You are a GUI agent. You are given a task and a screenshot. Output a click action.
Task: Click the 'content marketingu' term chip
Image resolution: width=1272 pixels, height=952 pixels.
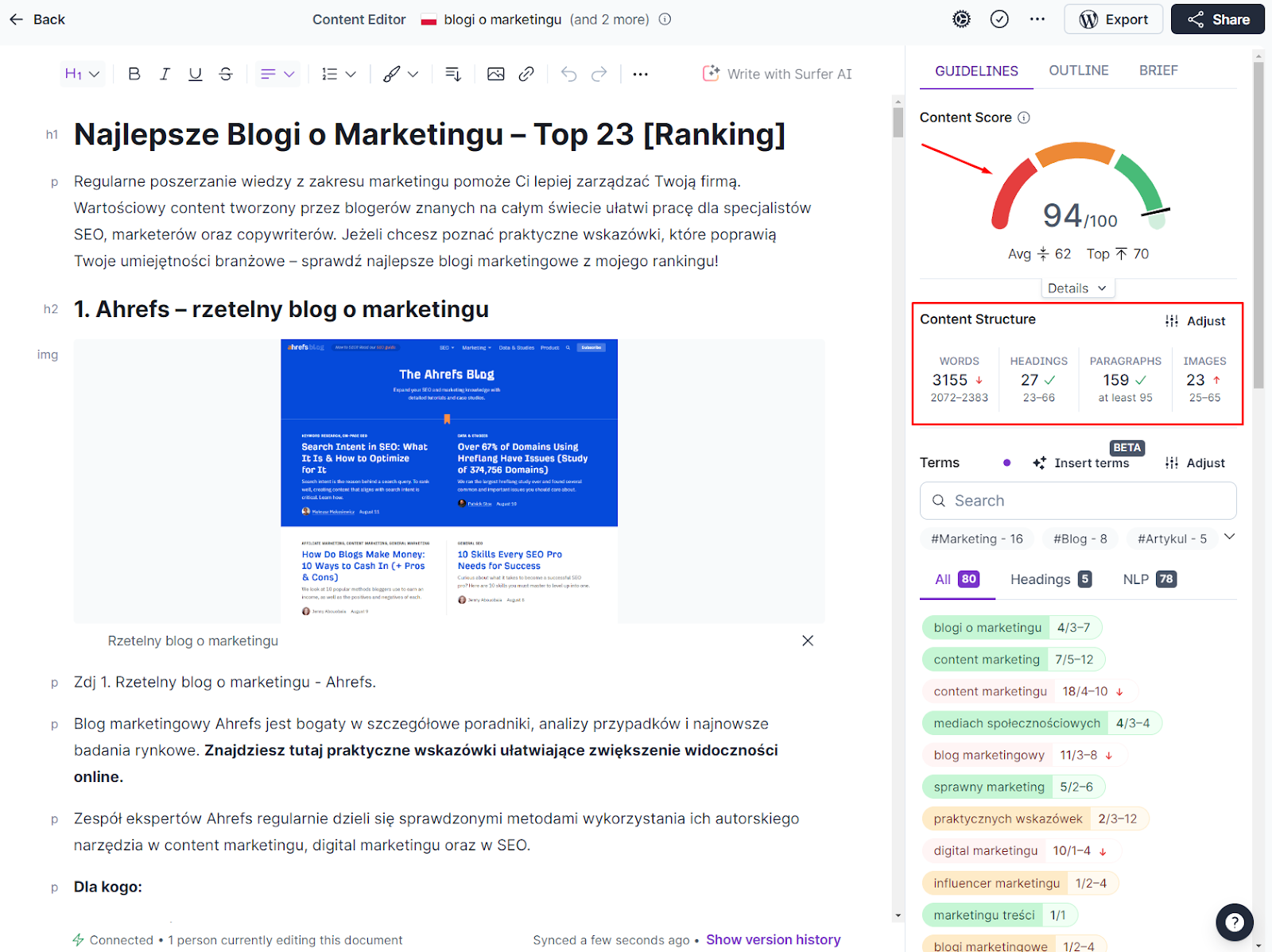(x=1030, y=691)
